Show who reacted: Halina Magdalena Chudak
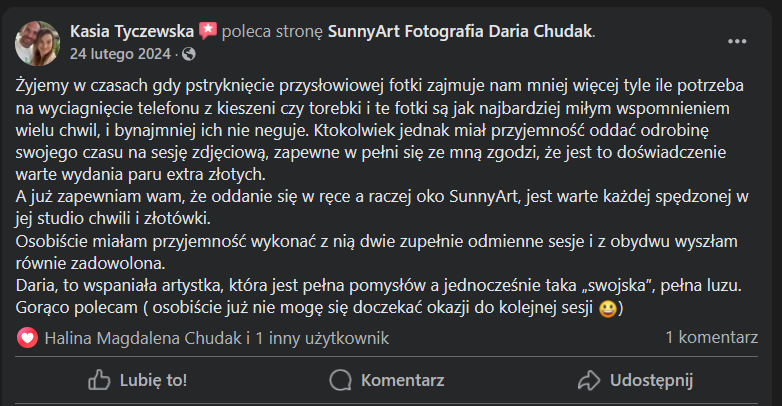Viewport: 782px width, 406px height. click(142, 338)
